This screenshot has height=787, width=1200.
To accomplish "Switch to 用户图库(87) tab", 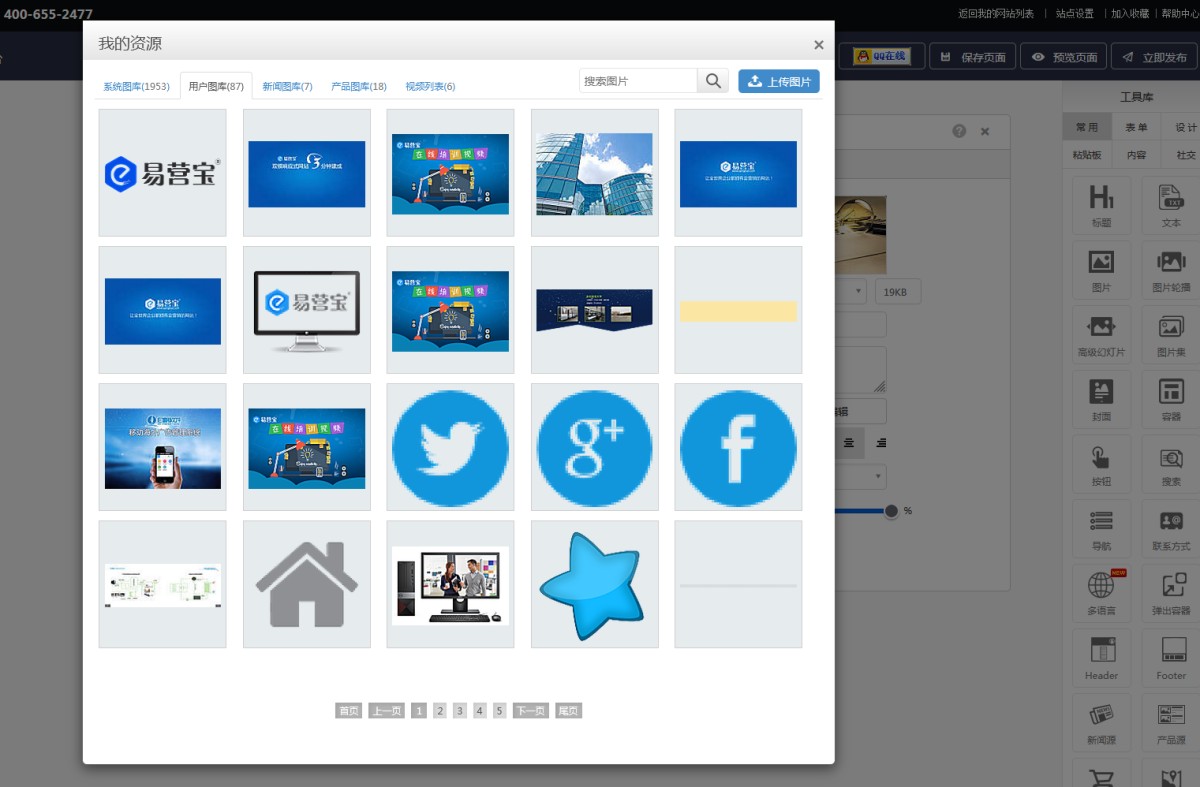I will click(x=216, y=87).
